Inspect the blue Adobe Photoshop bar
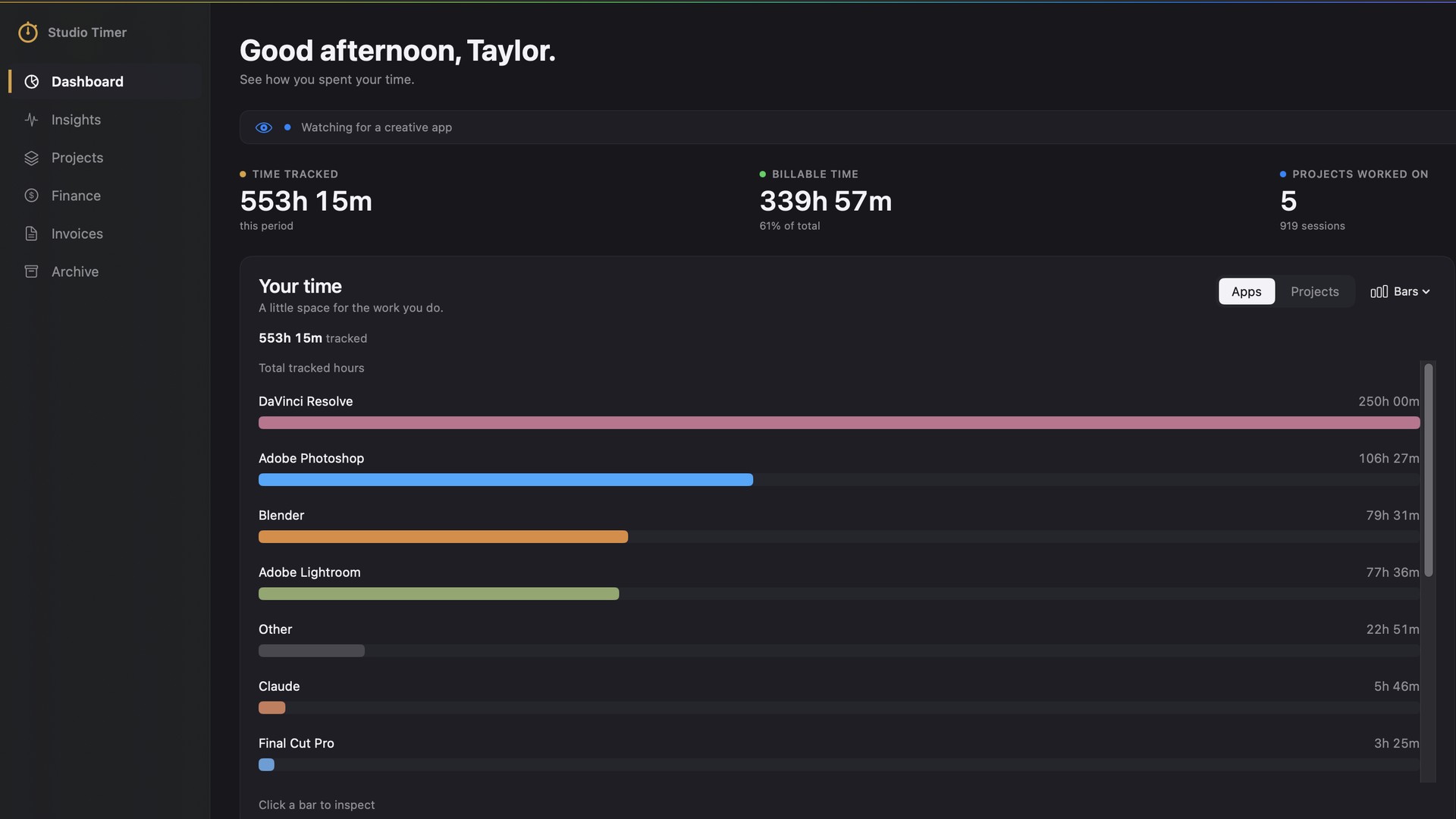 pyautogui.click(x=506, y=480)
